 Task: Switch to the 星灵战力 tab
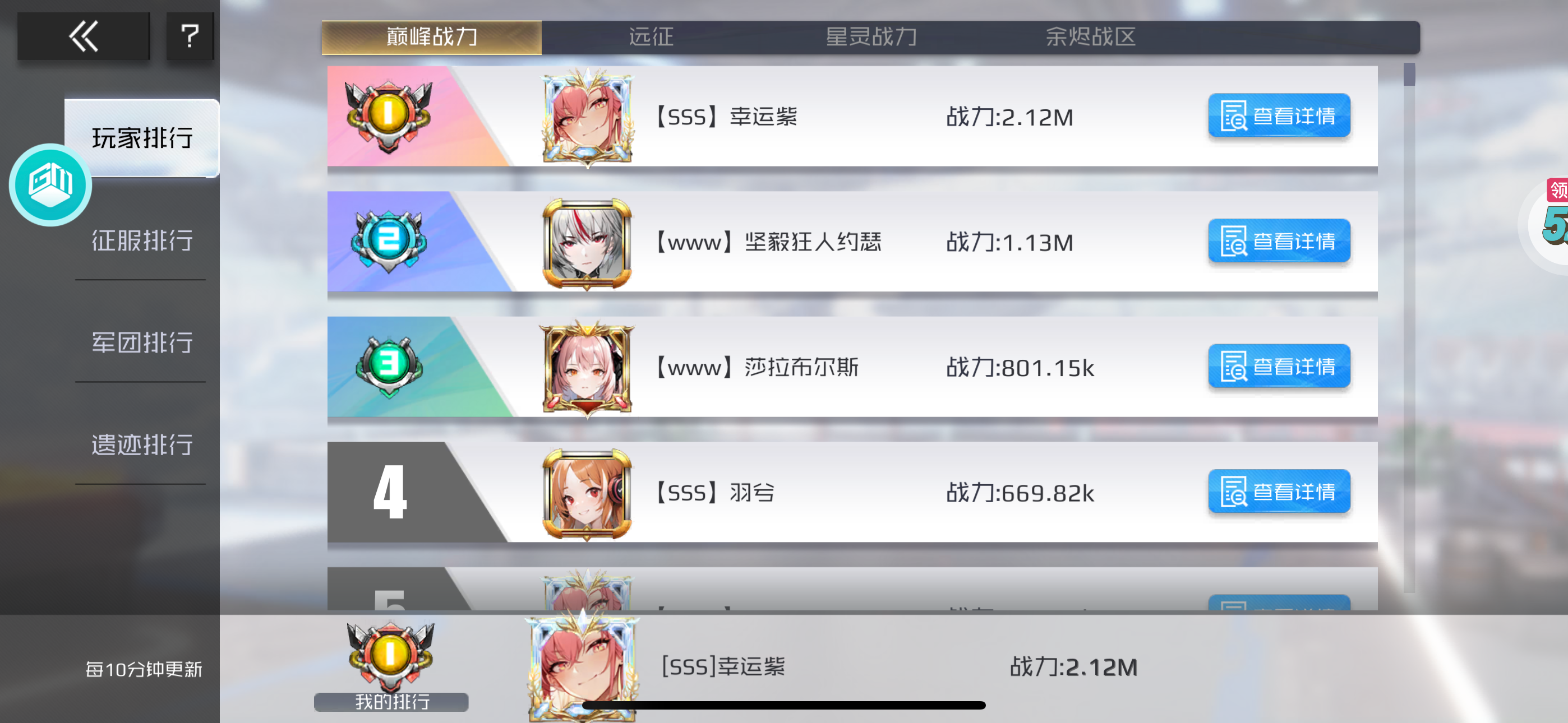[871, 36]
